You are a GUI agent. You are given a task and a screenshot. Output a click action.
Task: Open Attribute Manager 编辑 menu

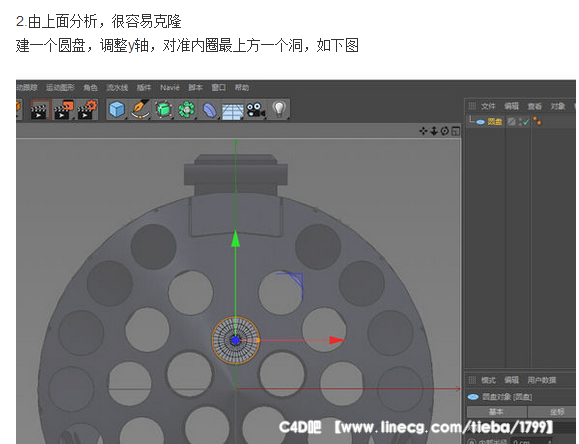(x=511, y=380)
